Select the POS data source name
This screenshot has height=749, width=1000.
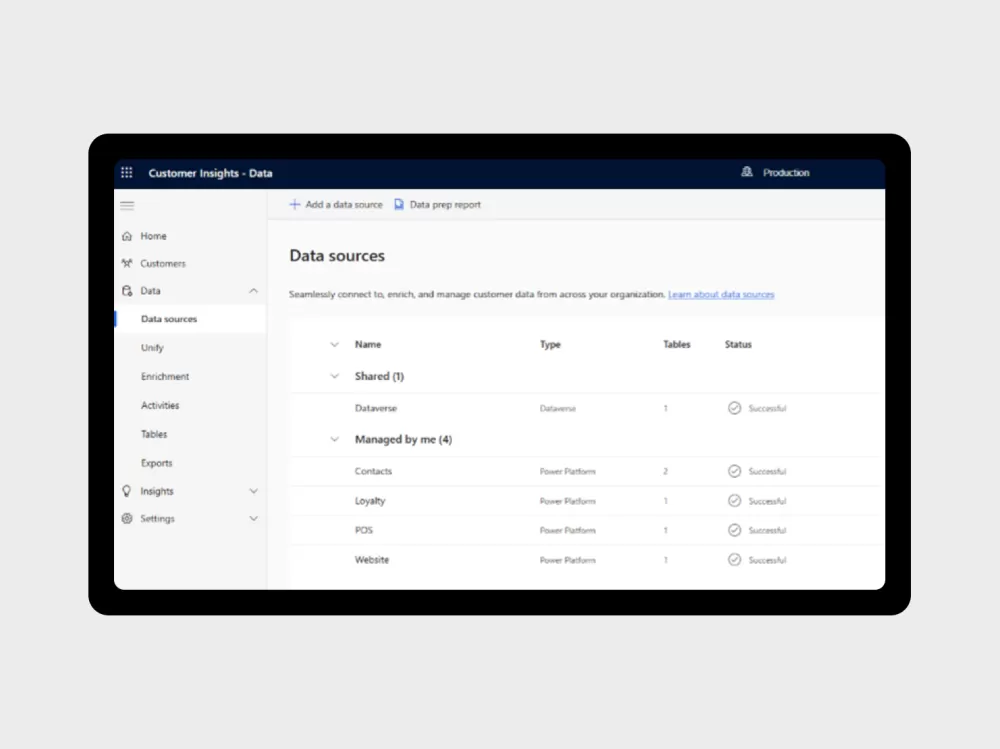pos(364,530)
